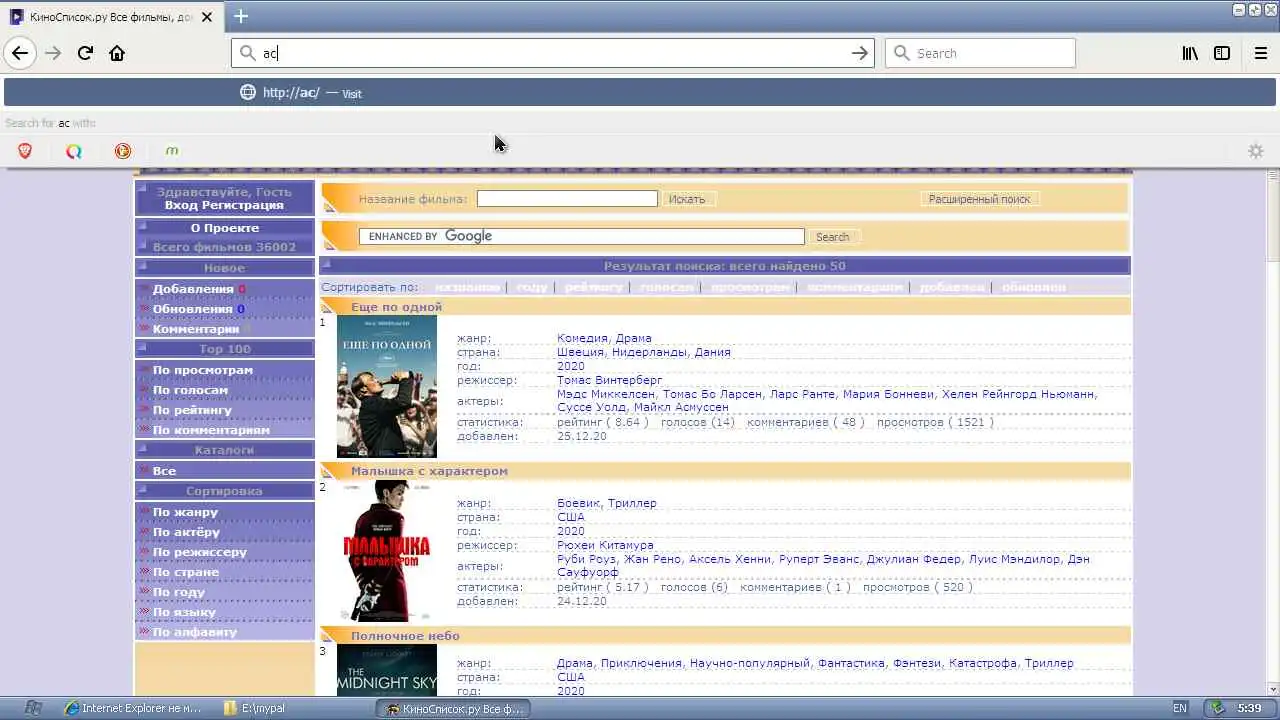This screenshot has width=1280, height=720.
Task: Open director Рюхеи Китамура link
Action: pyautogui.click(x=606, y=545)
